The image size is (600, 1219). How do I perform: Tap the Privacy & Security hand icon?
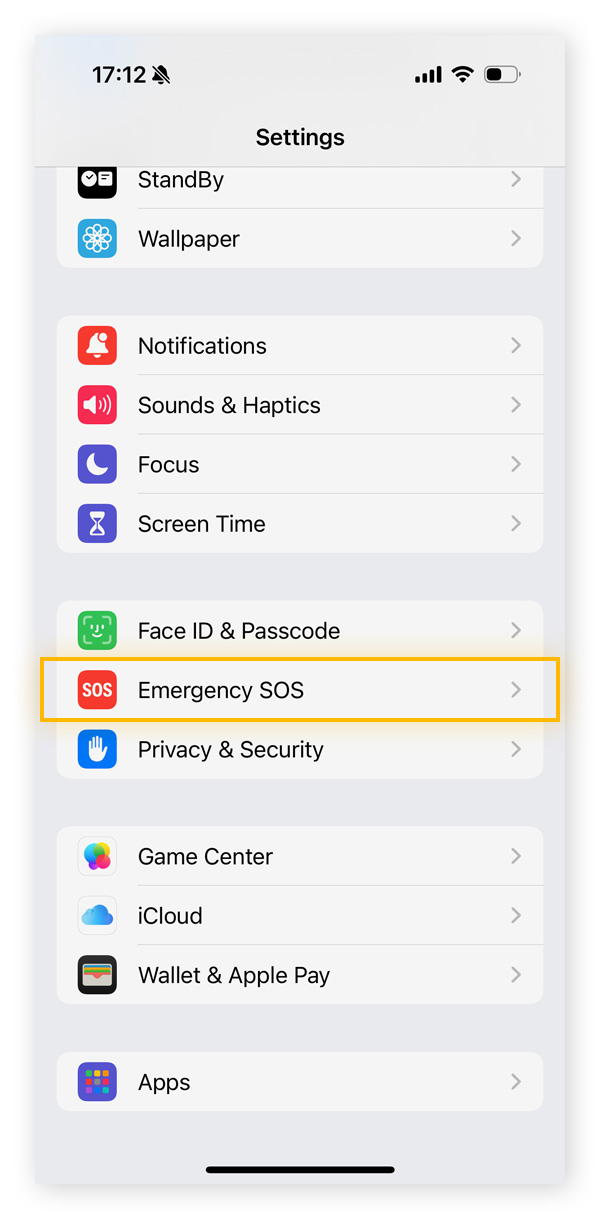click(x=97, y=749)
